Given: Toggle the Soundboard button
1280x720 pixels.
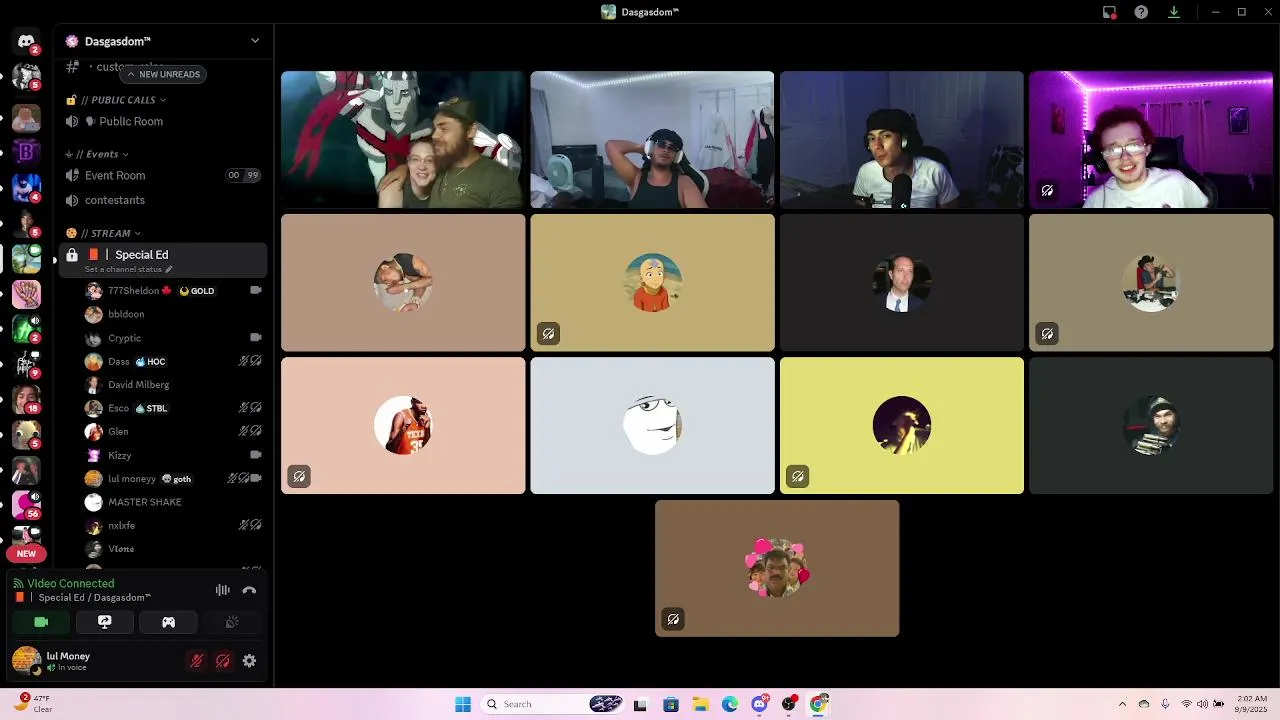Looking at the screenshot, I should [x=232, y=622].
